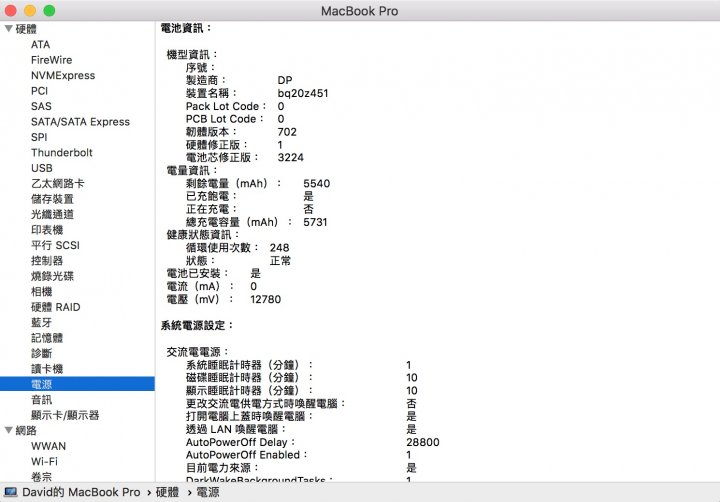The image size is (720, 502).
Task: Open SATA/SATA Express sidebar entry
Action: (x=80, y=122)
